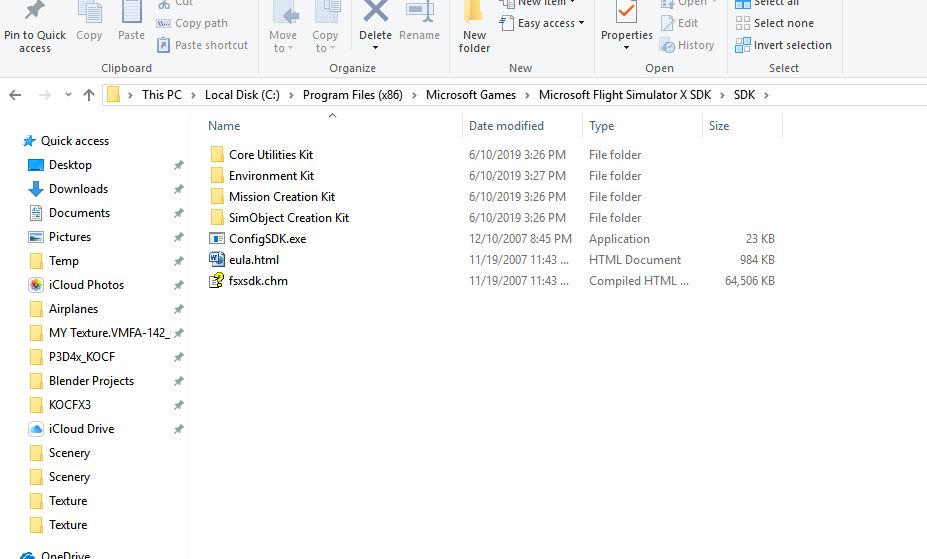This screenshot has height=559, width=927.
Task: Click the eula.html document icon
Action: click(x=217, y=259)
